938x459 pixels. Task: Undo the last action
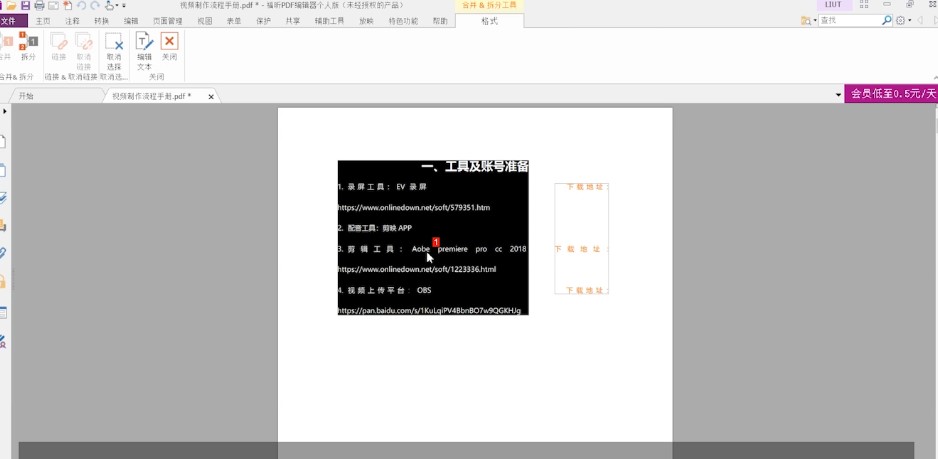[x=81, y=5]
